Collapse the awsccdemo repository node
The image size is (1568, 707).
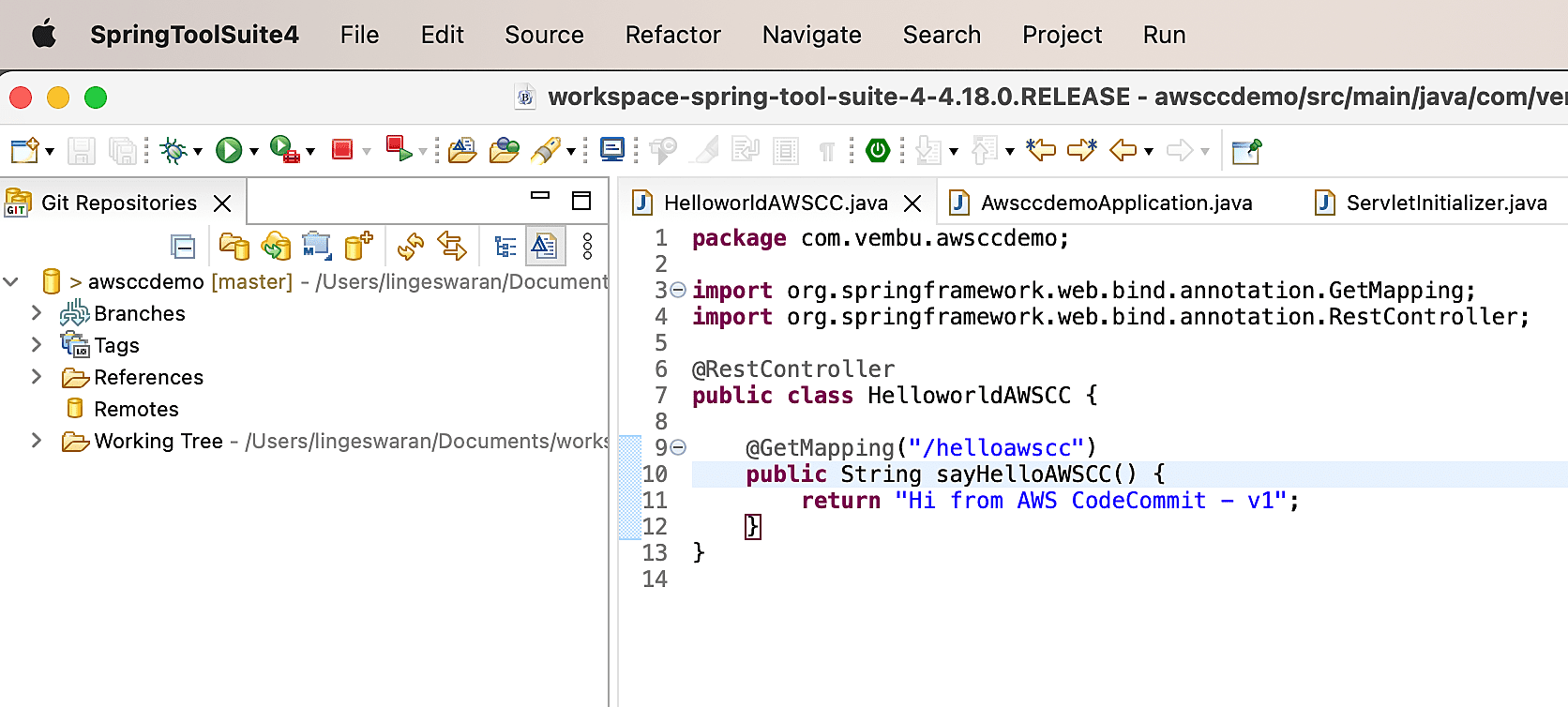(x=11, y=281)
